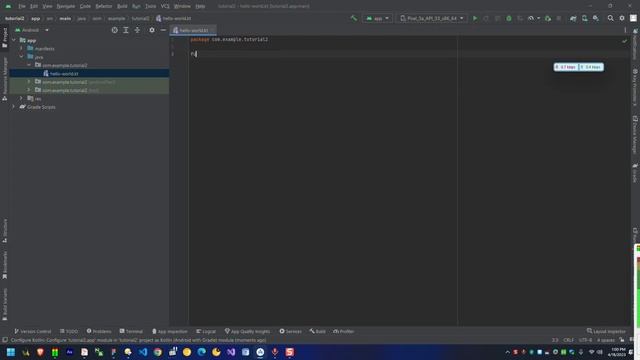
Task: Toggle Notifications side tab on right edge
Action: pos(635,44)
